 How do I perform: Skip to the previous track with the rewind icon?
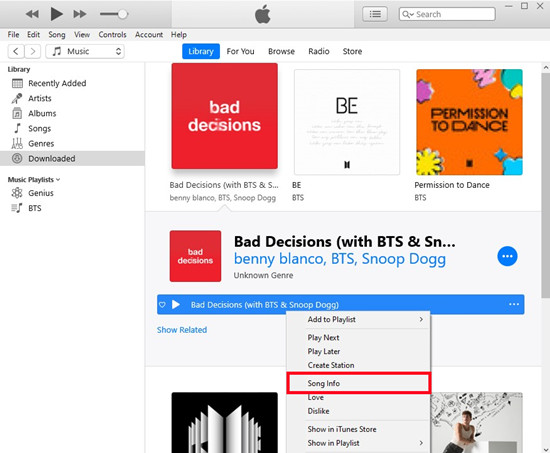pos(32,14)
